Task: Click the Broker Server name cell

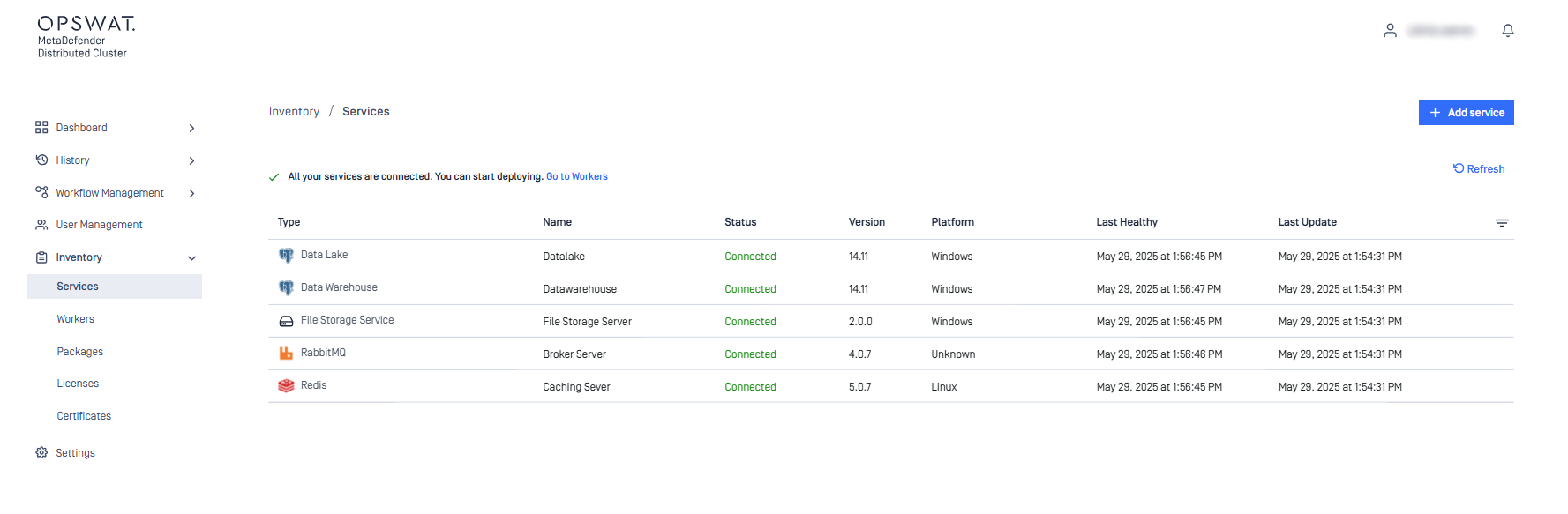Action: [x=574, y=354]
